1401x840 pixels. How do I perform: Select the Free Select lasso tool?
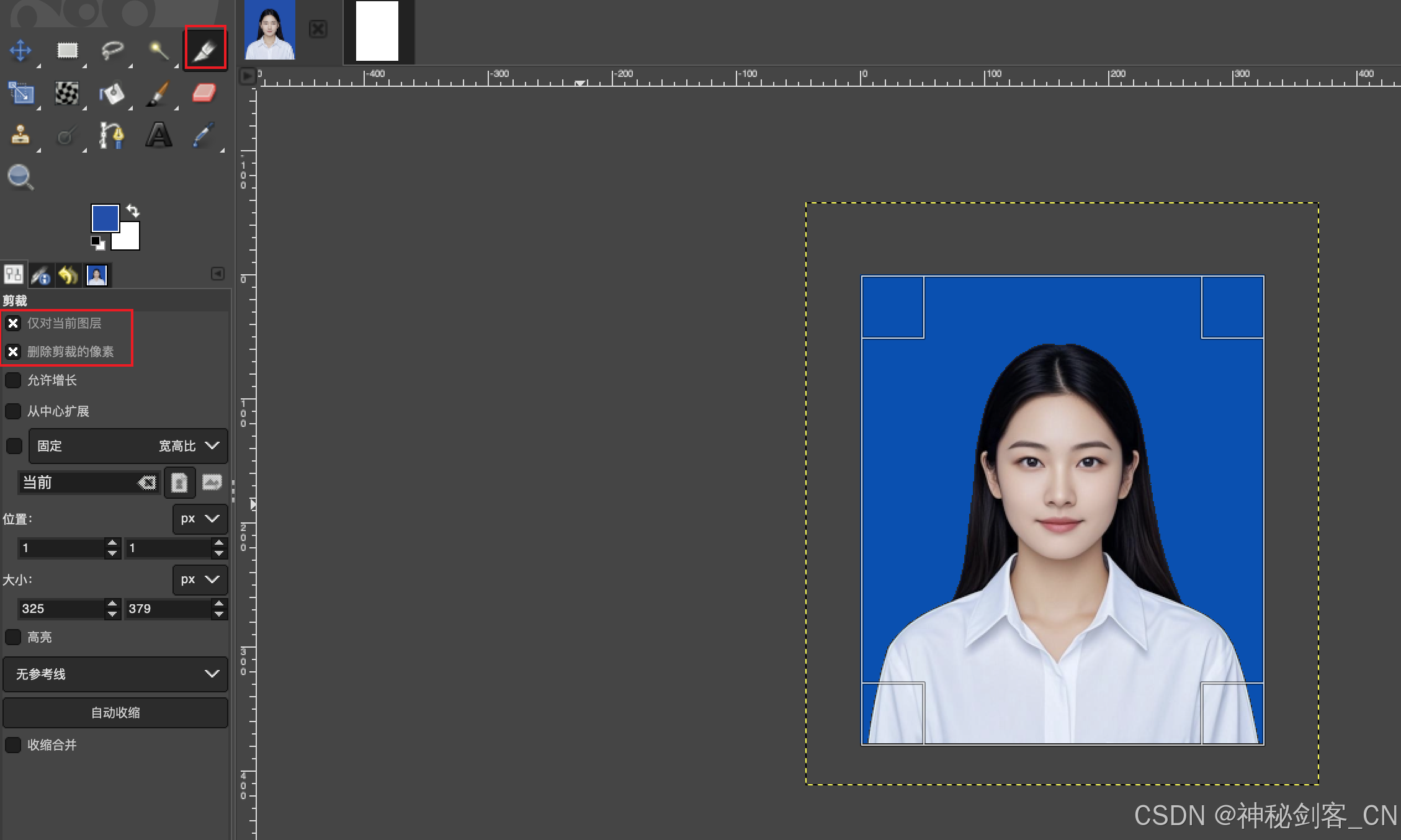(112, 50)
